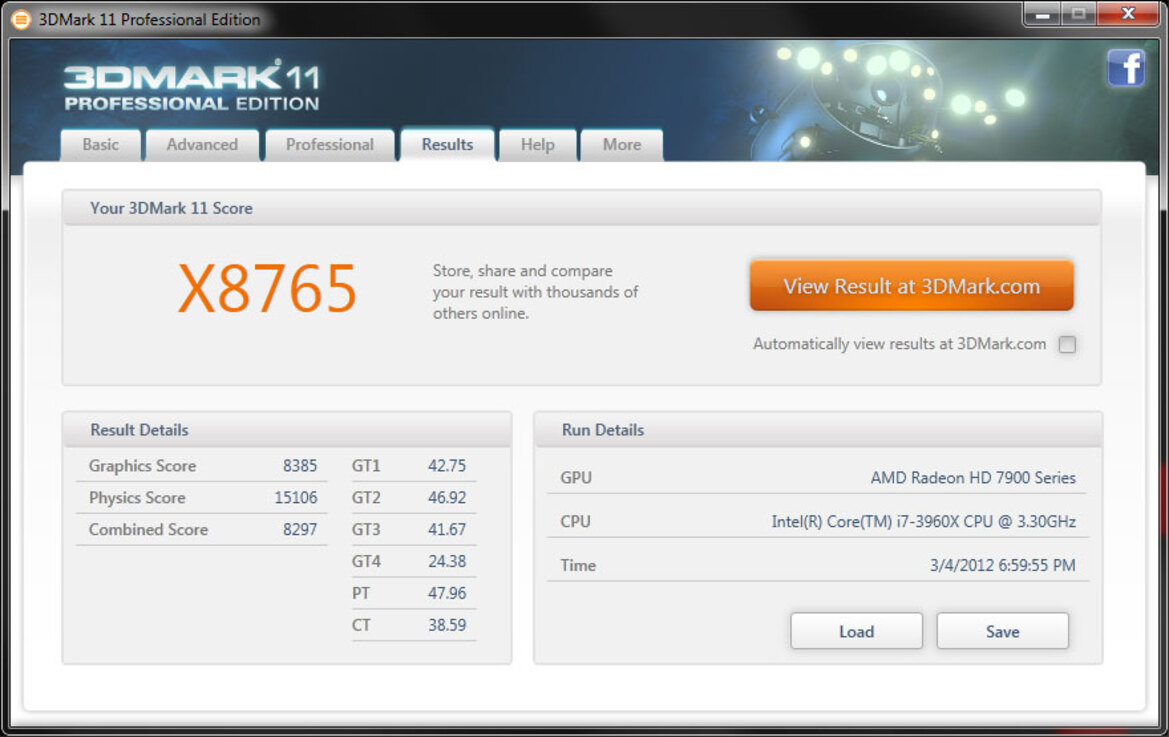
Task: Click the GT1 label
Action: pos(366,466)
